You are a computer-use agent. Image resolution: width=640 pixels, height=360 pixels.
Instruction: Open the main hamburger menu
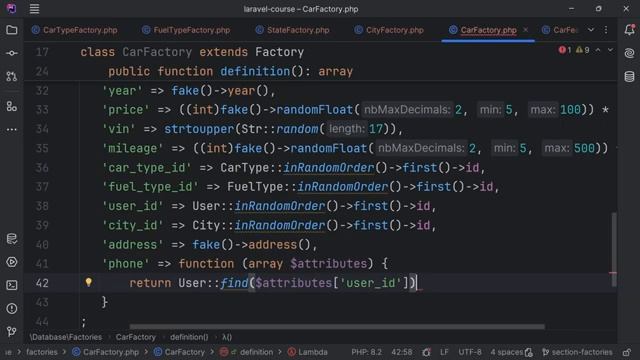(34, 9)
